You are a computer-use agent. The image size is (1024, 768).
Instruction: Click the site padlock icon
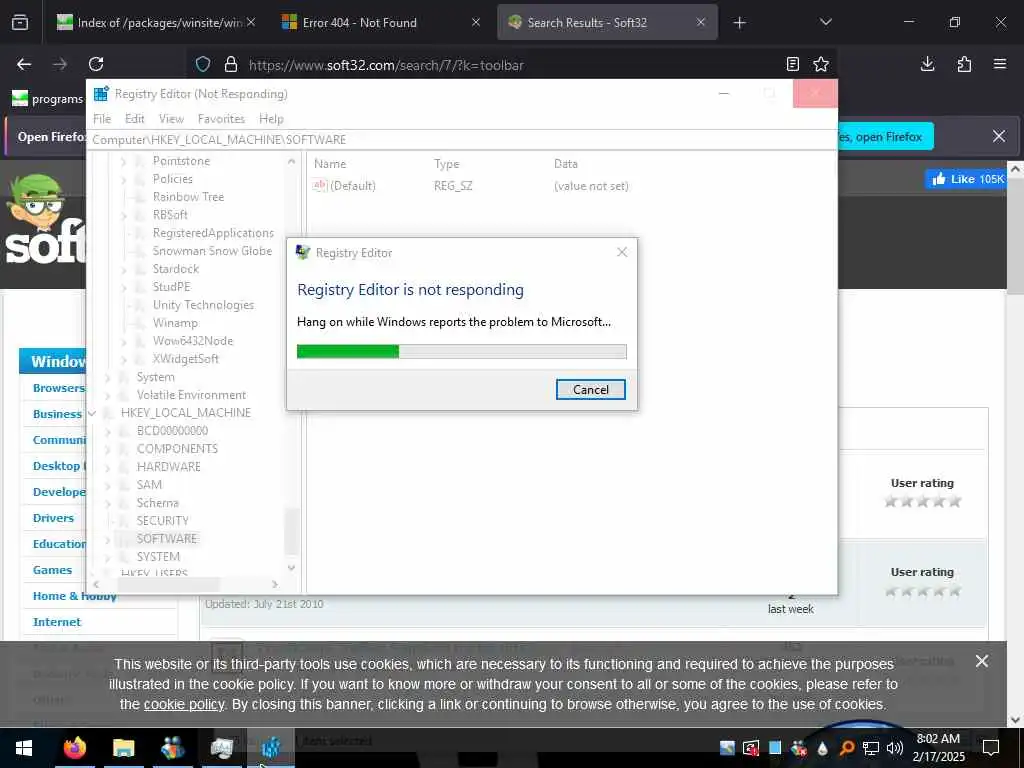click(230, 65)
